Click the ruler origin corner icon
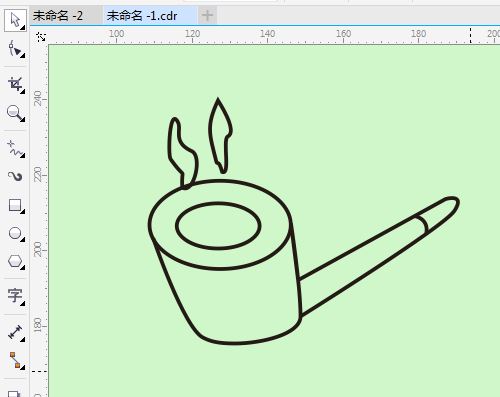The width and height of the screenshot is (500, 397). tap(41, 37)
